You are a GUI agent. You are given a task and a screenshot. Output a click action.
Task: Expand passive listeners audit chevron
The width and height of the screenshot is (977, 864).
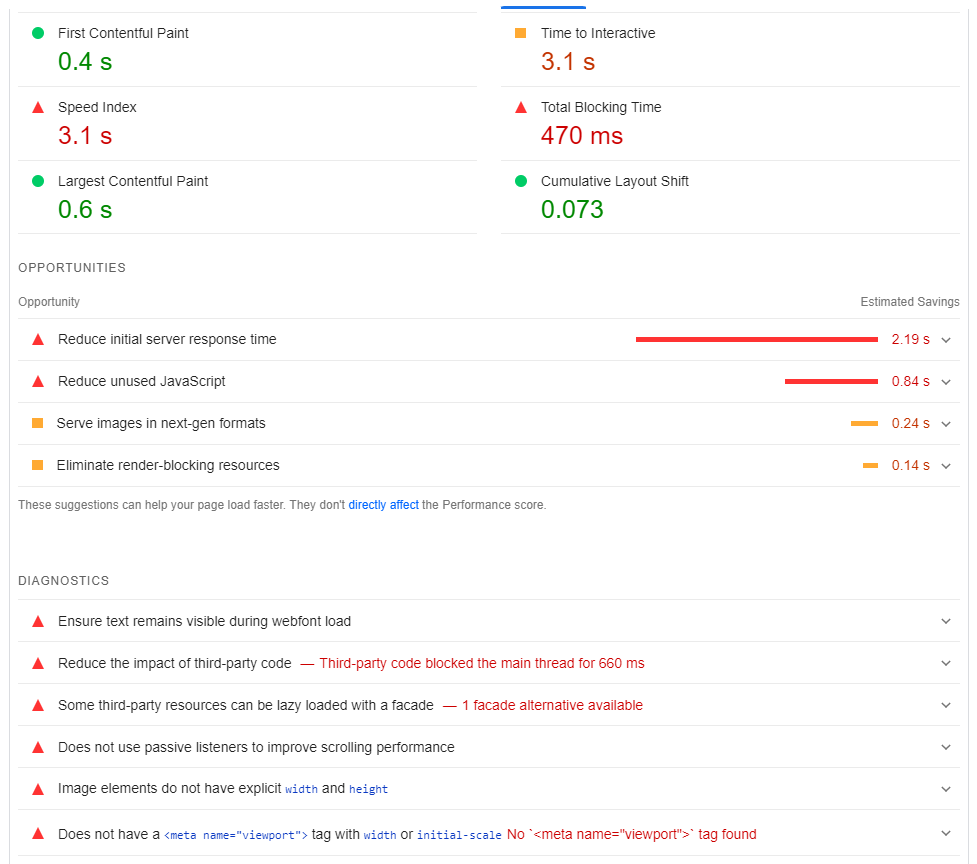946,748
